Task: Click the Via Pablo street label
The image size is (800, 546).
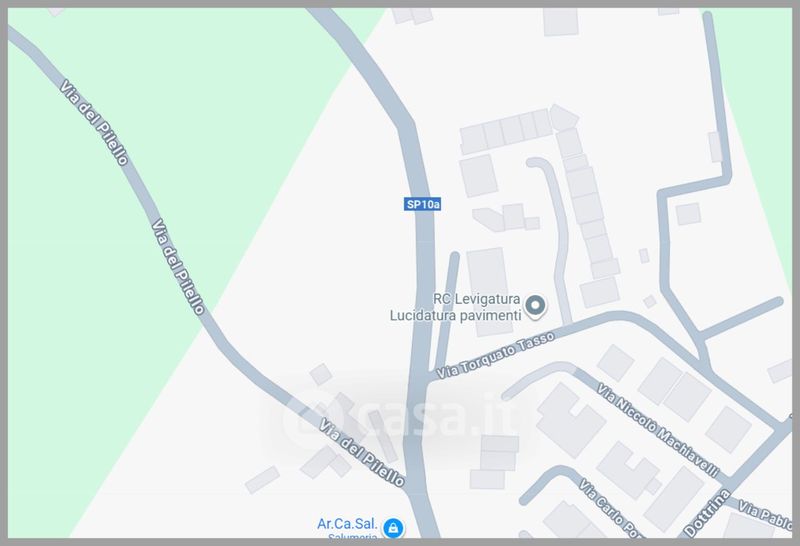Action: click(765, 514)
